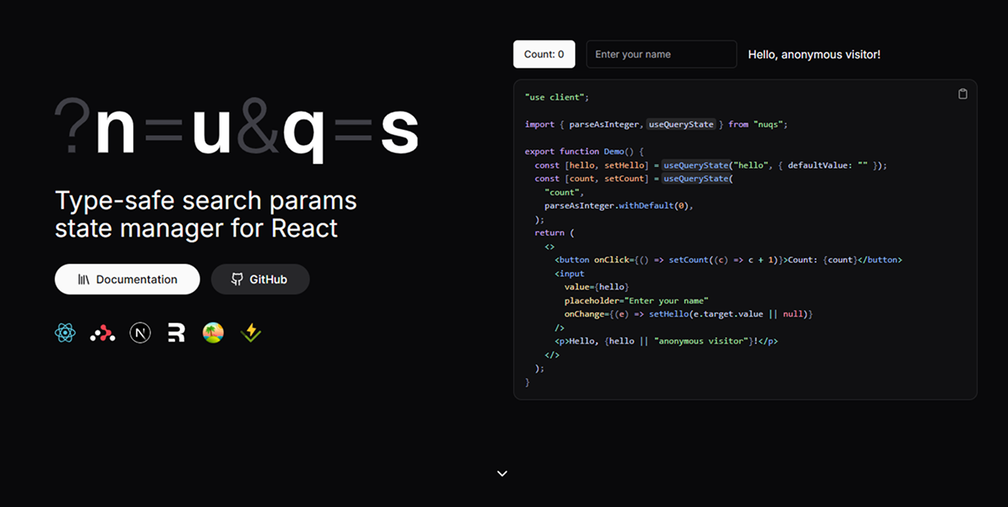
Task: Copy the code using the clipboard icon
Action: point(962,94)
